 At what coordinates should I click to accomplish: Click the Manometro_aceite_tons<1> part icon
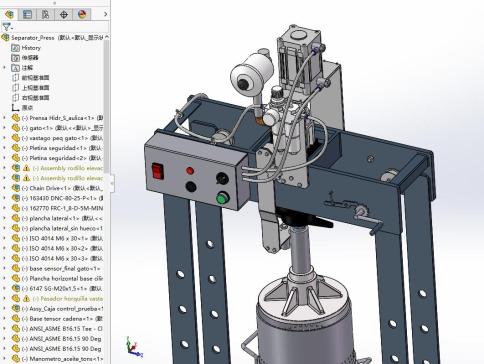[16, 359]
